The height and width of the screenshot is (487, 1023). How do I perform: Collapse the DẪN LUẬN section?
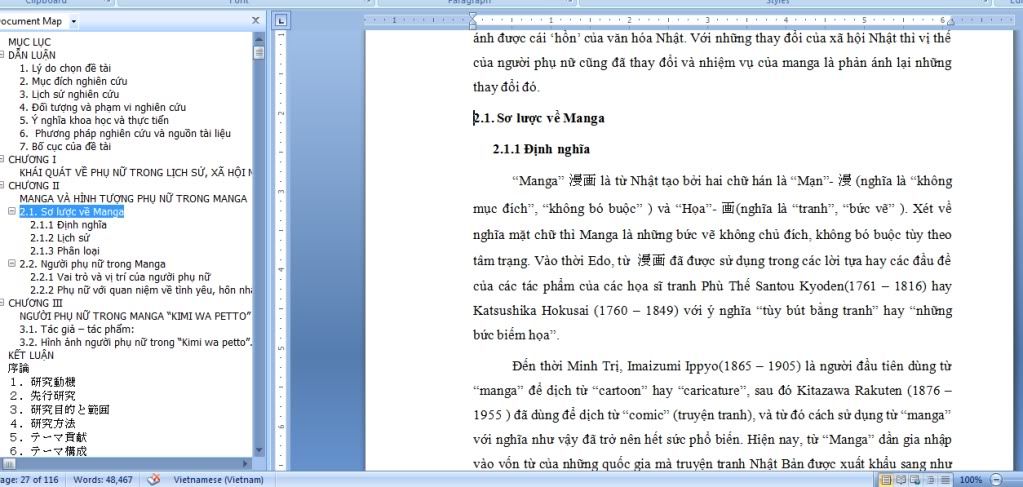[x=3, y=55]
